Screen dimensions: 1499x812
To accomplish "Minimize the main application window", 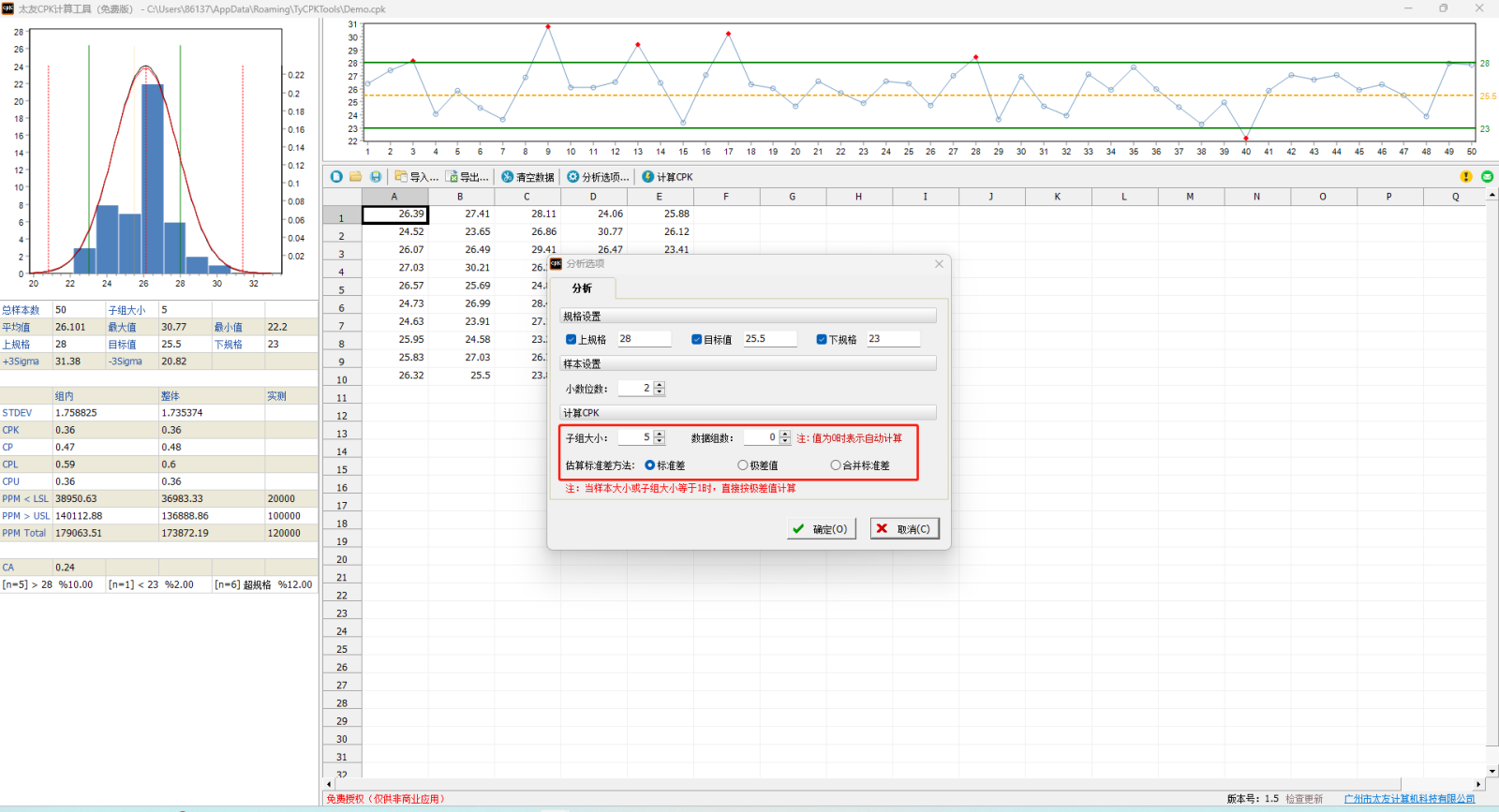I will [1408, 8].
